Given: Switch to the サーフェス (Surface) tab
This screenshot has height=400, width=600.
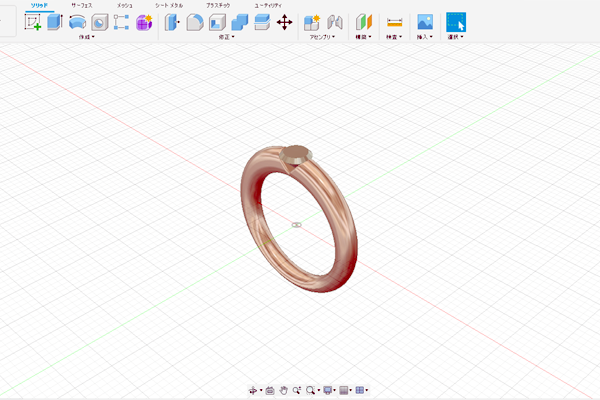Looking at the screenshot, I should pyautogui.click(x=81, y=5).
